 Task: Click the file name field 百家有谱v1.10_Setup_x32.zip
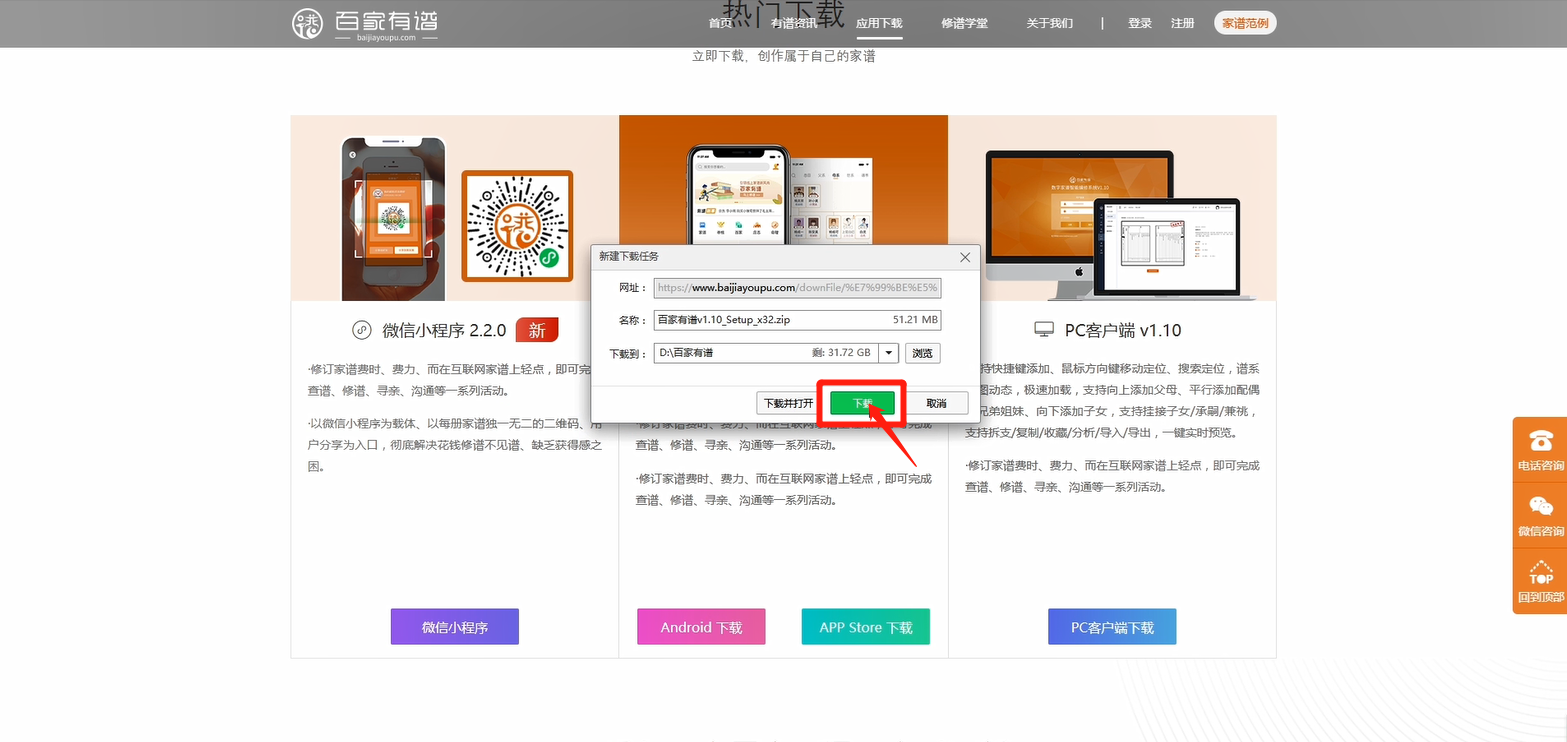click(x=797, y=320)
